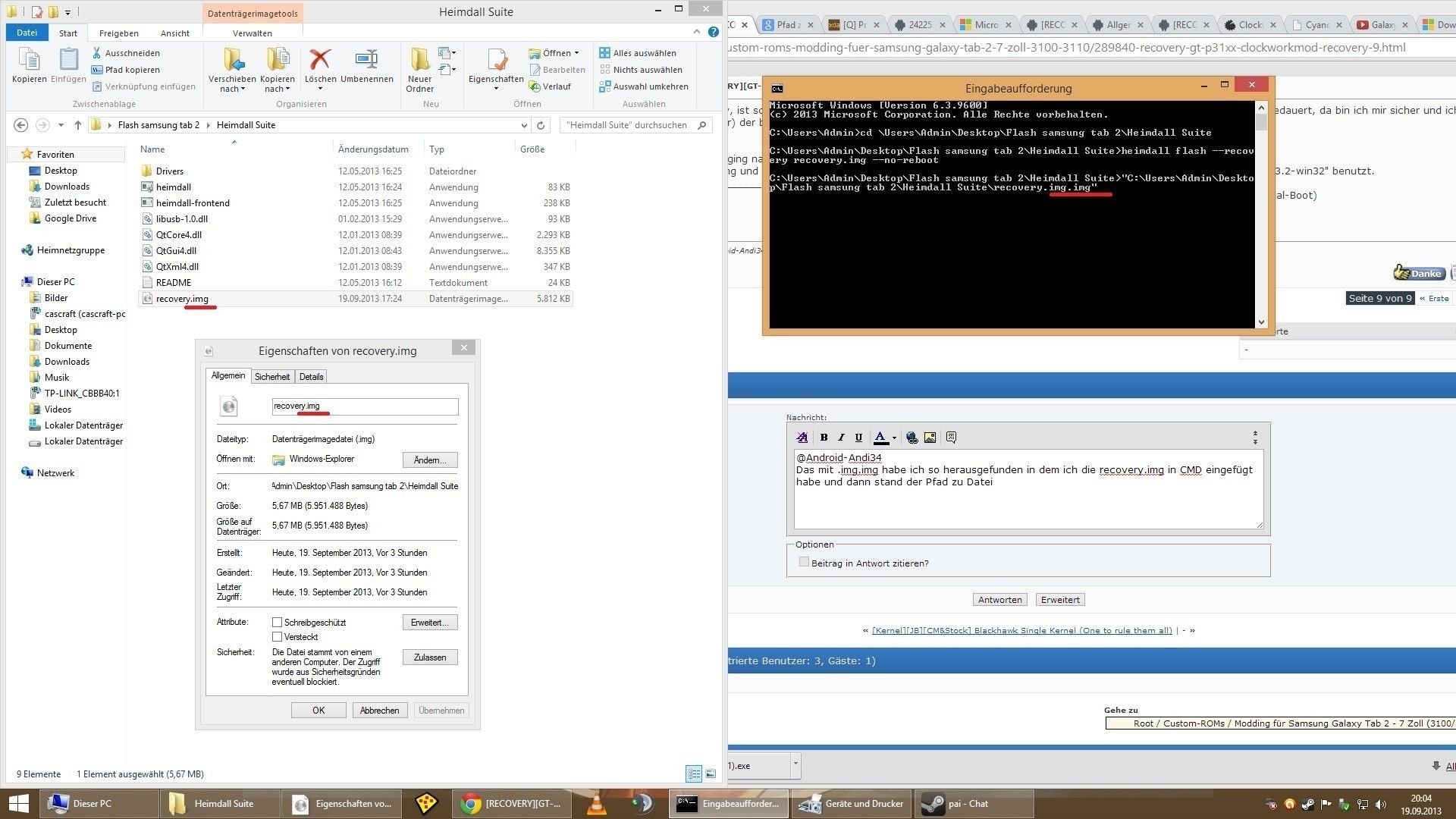The height and width of the screenshot is (819, 1456).
Task: Click bold button in message editor
Action: coord(824,438)
